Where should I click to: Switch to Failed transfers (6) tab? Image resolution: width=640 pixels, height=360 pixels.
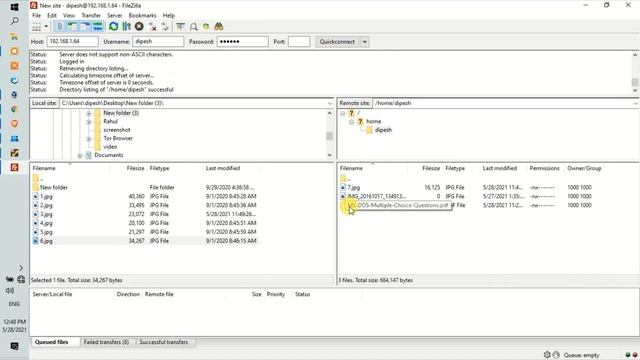coord(106,342)
